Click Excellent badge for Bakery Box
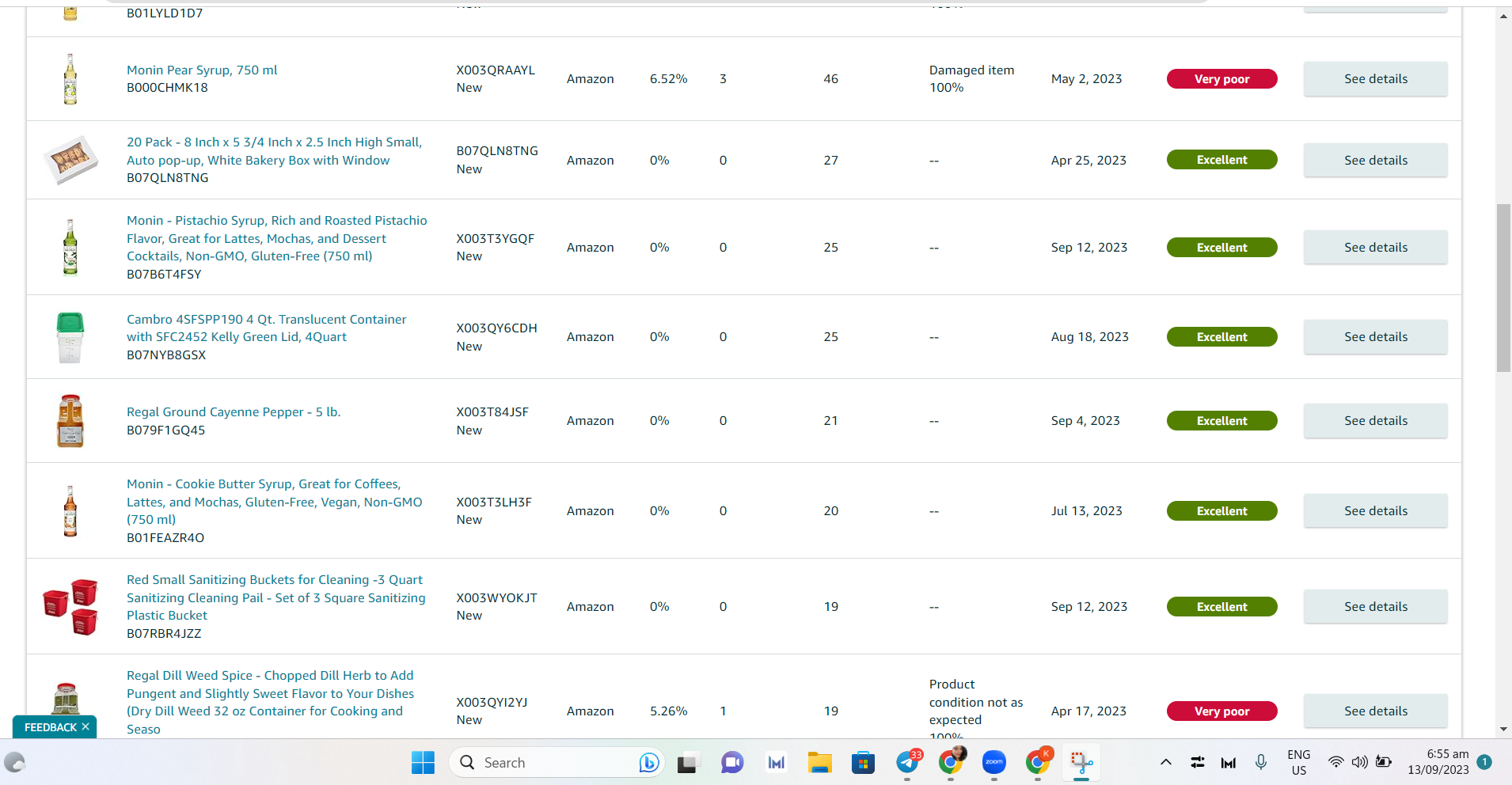 (1221, 160)
